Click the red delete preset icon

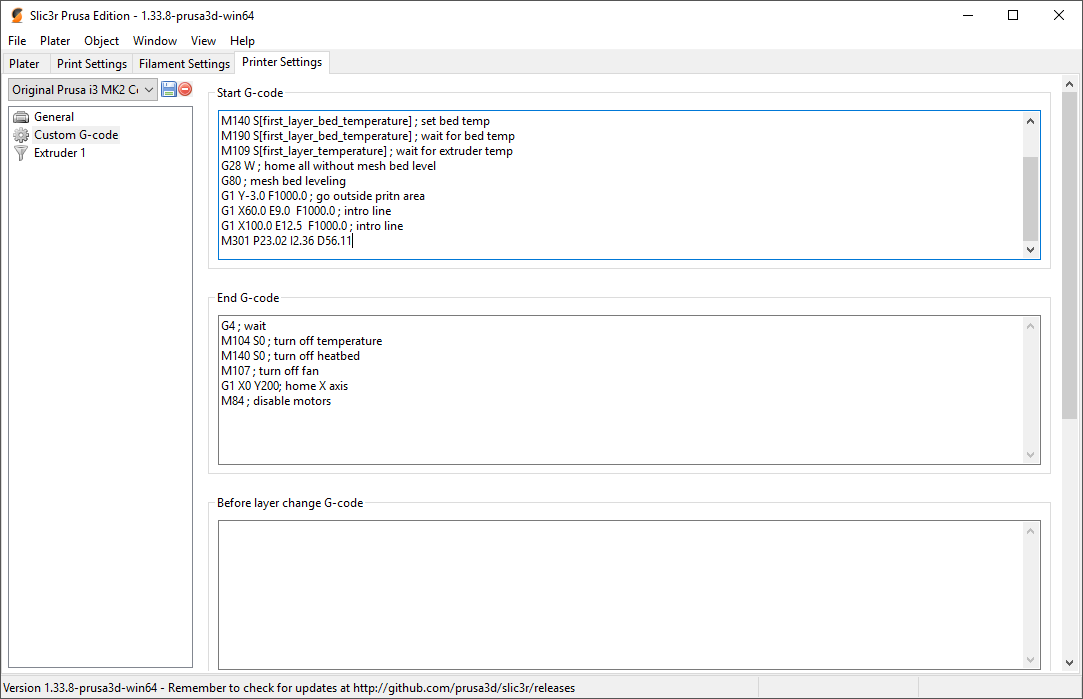click(x=185, y=90)
